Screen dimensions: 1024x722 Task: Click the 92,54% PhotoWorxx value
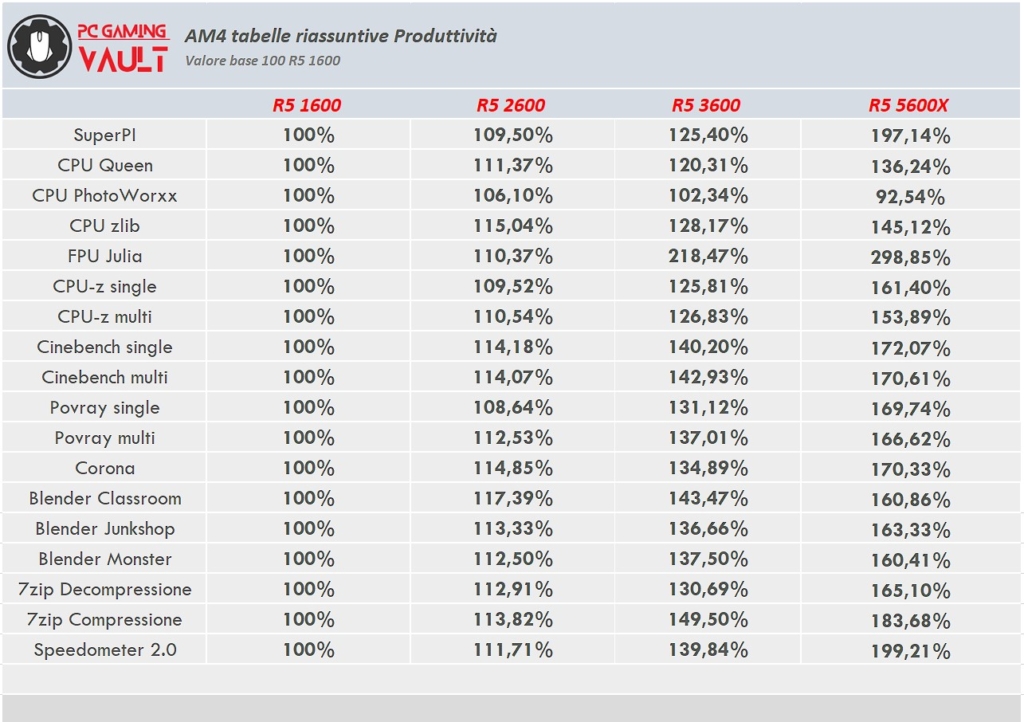click(910, 196)
